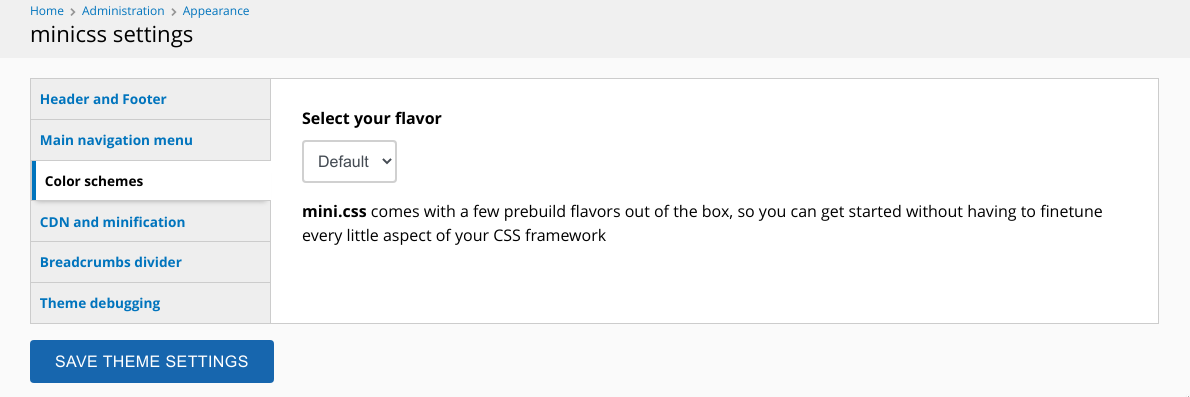1190x397 pixels.
Task: Click the chevron separator after Administration
Action: (x=174, y=11)
